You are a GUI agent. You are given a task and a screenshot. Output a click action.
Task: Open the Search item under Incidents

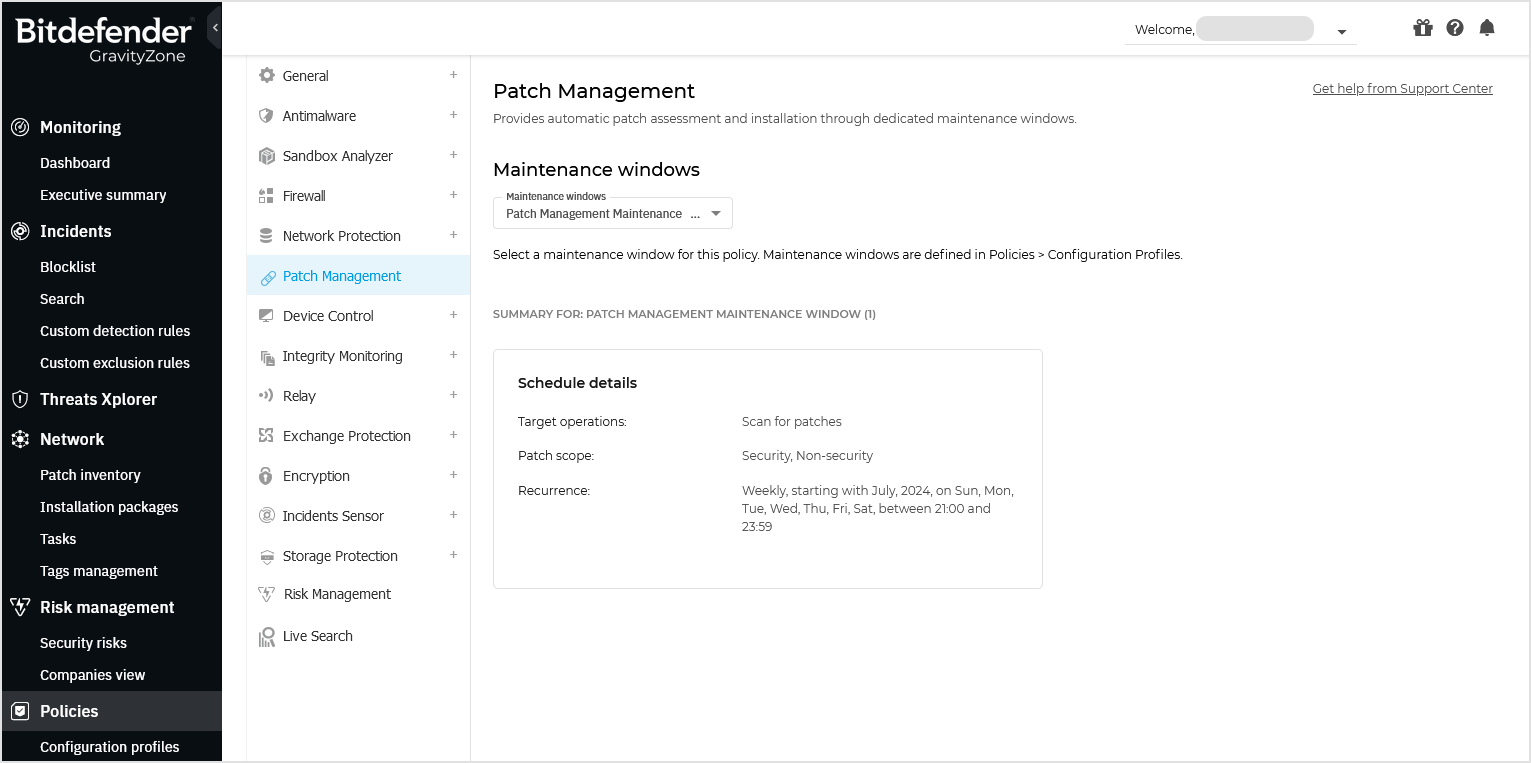pos(62,299)
